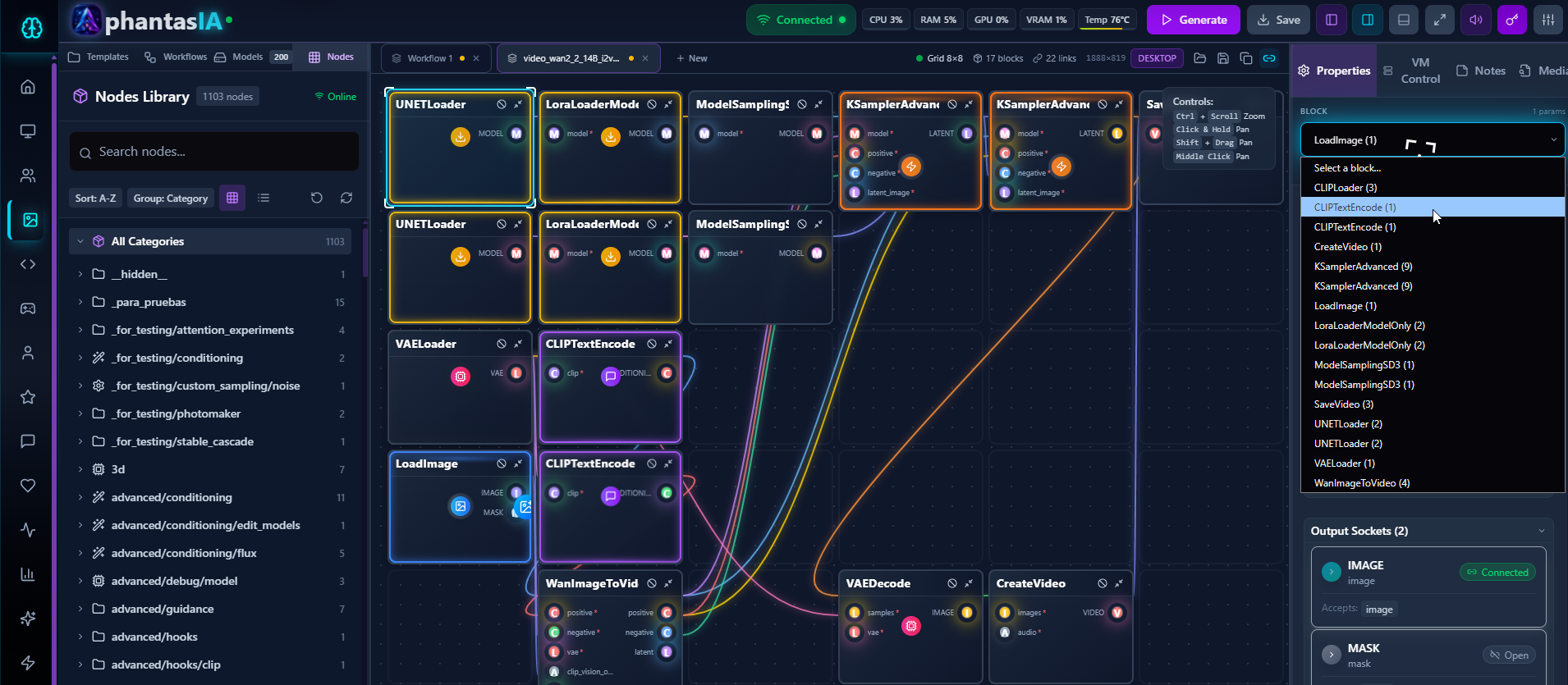Image resolution: width=1568 pixels, height=685 pixels.
Task: Switch to the Models tab
Action: pos(253,57)
